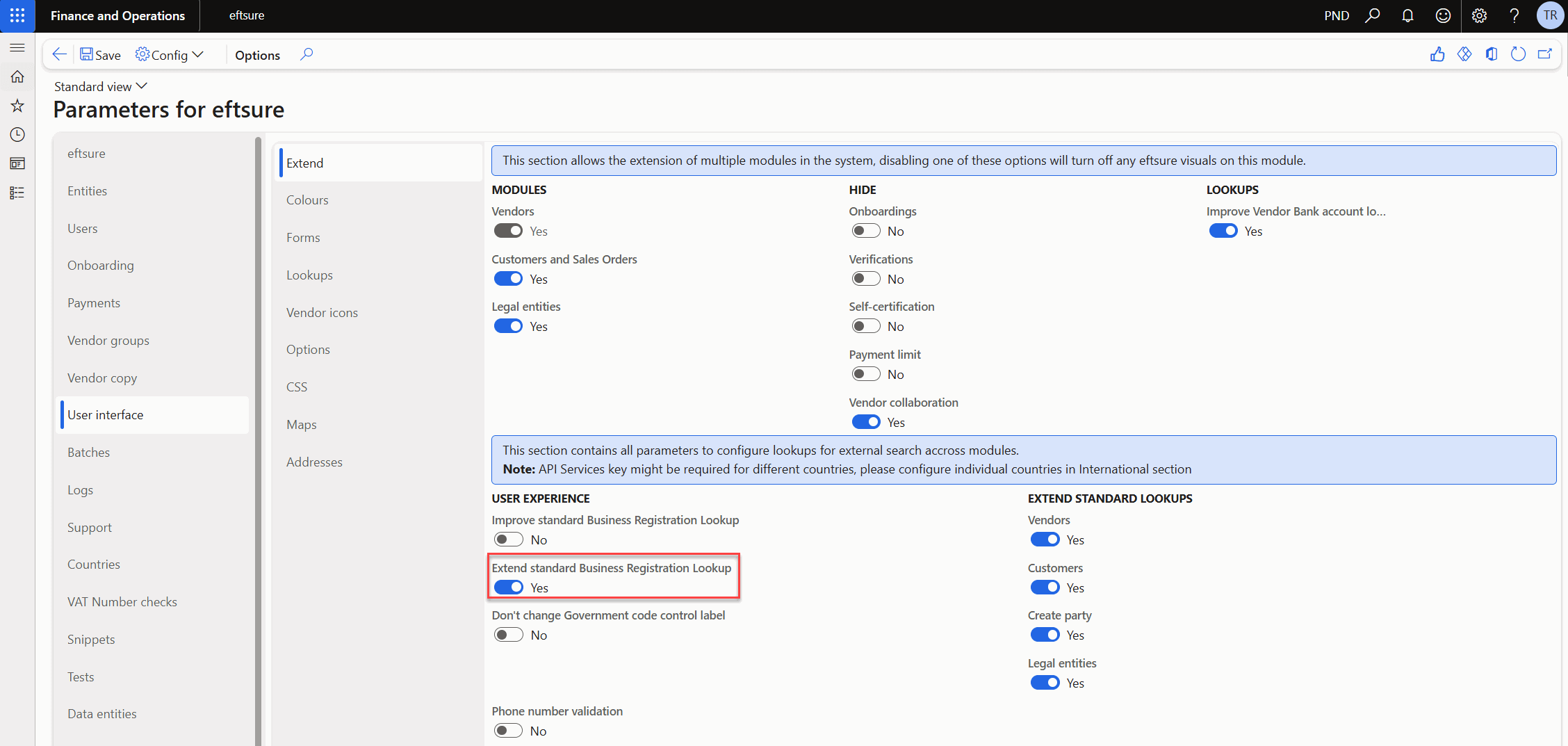
Task: Go to Home from the sidebar
Action: tap(17, 76)
